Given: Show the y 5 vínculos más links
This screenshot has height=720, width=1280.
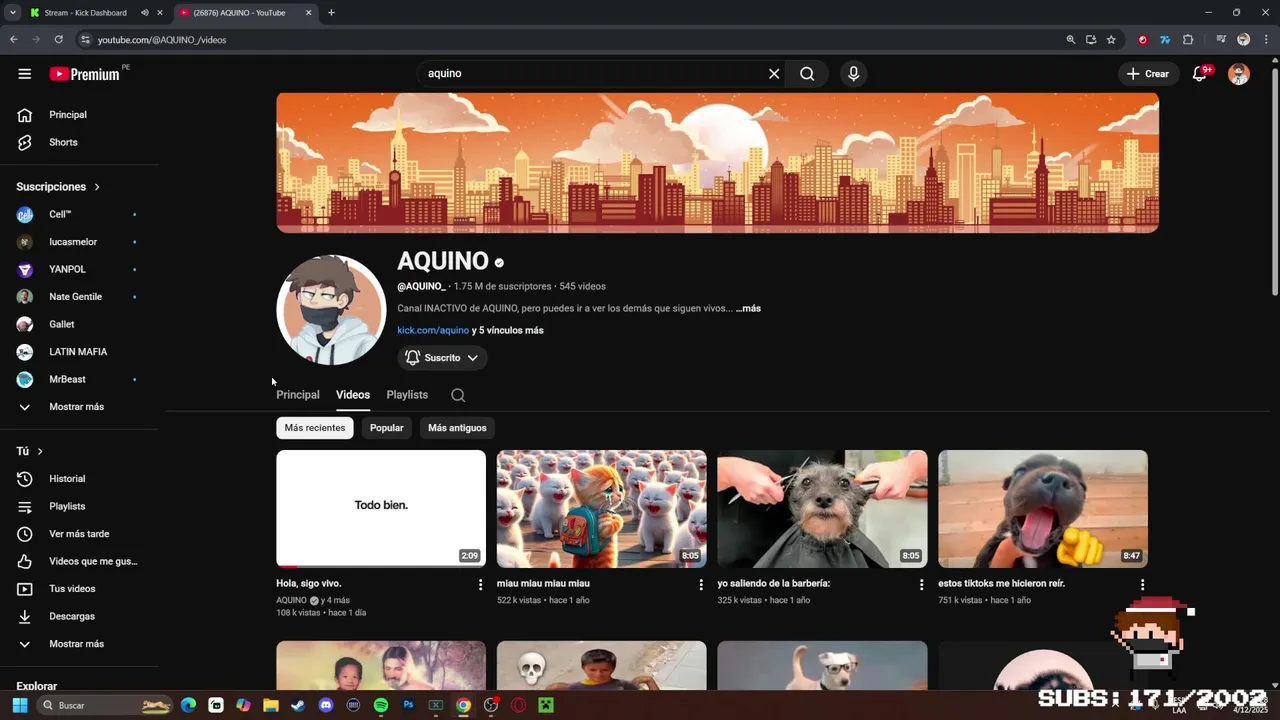Looking at the screenshot, I should [508, 330].
